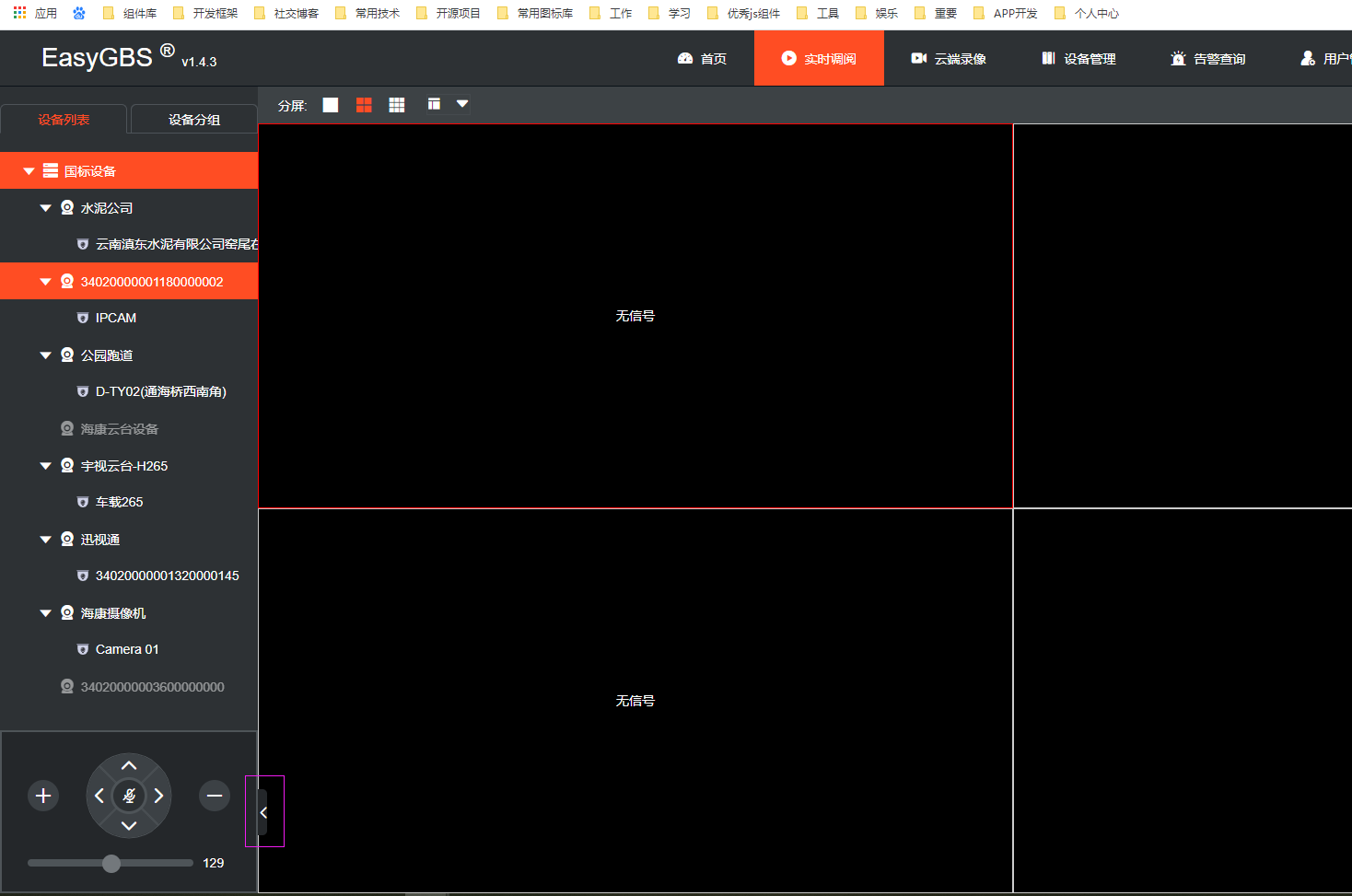The width and height of the screenshot is (1352, 896).
Task: Select single-screen split layout icon
Action: tap(331, 105)
